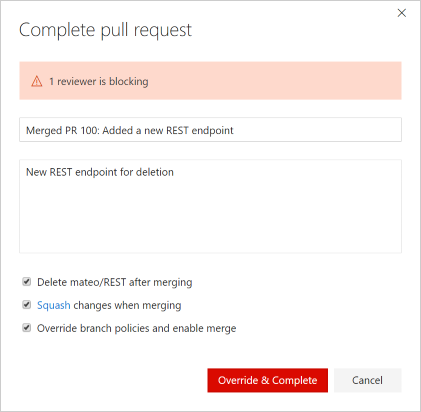Focus the merge commit title field
Viewport: 421px width, 412px height.
(x=210, y=130)
